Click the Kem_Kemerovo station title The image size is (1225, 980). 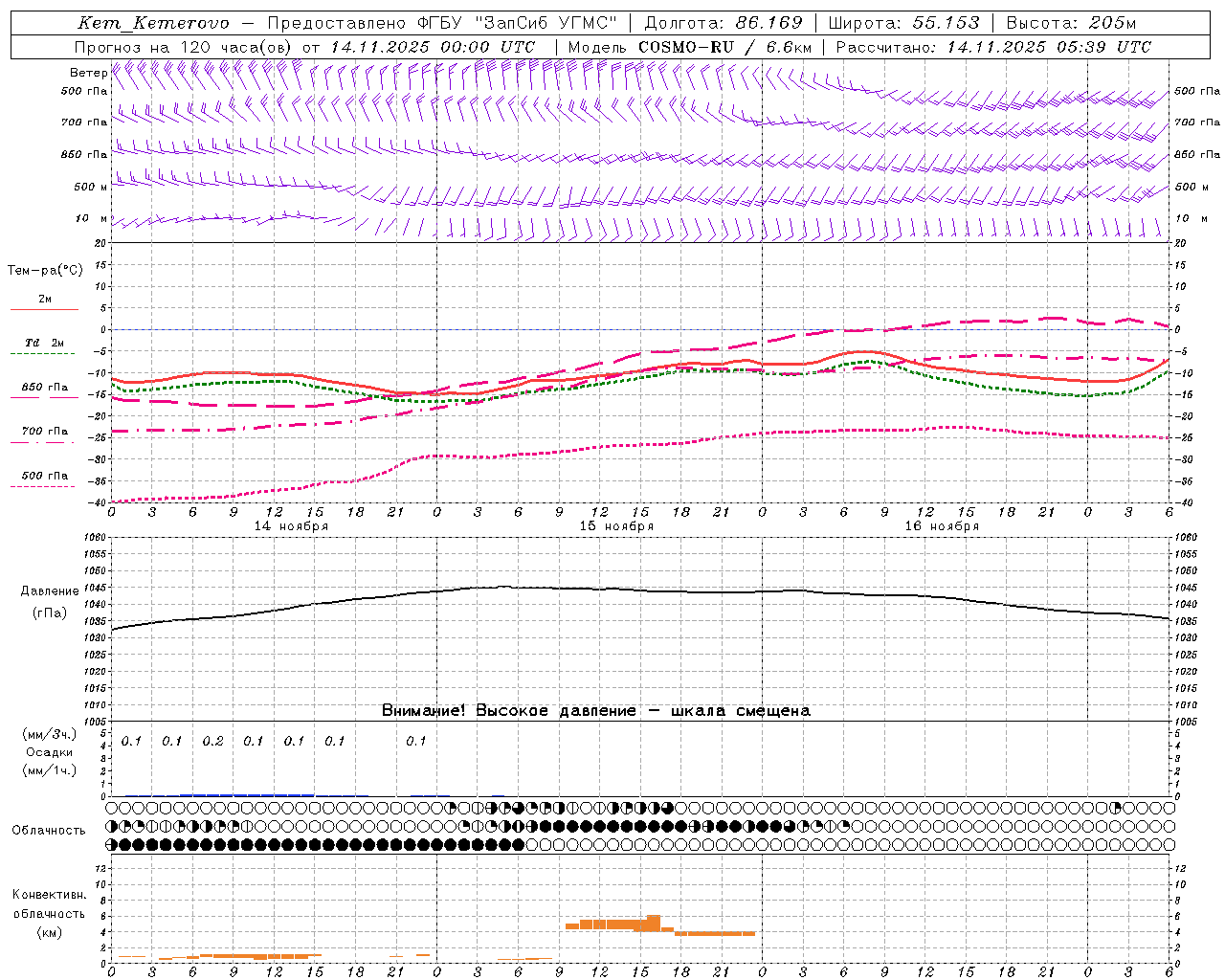point(153,23)
